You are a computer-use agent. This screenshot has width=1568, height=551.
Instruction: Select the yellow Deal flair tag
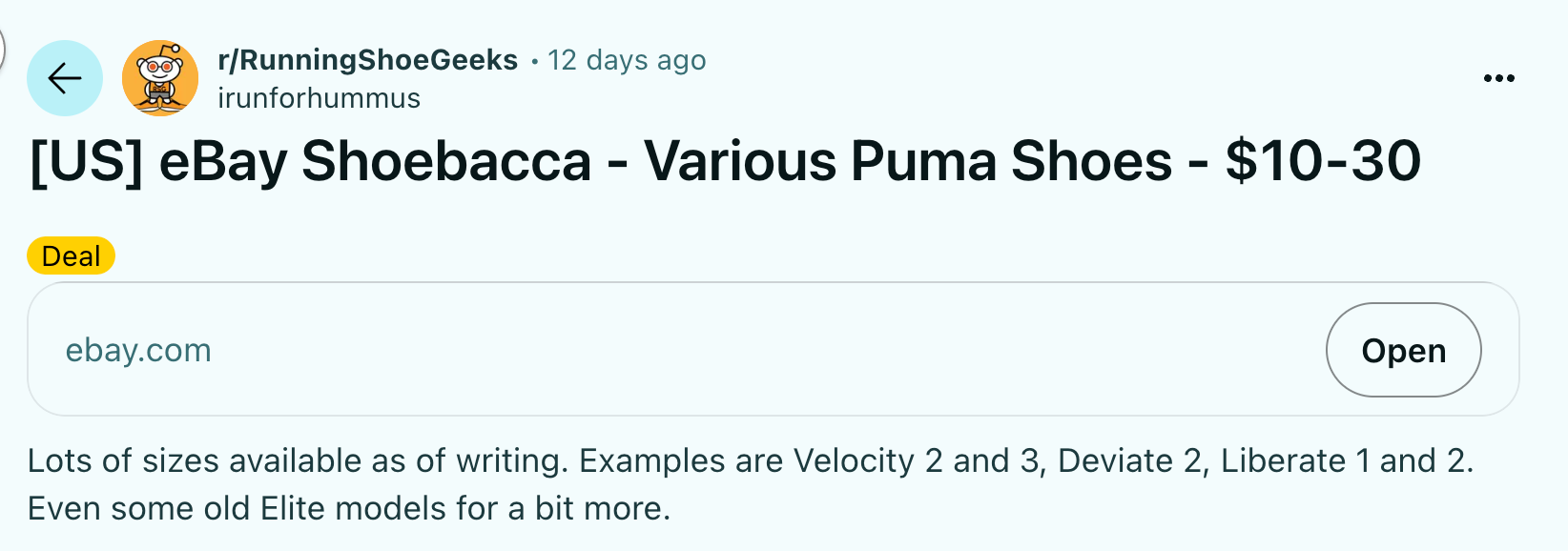tap(71, 255)
